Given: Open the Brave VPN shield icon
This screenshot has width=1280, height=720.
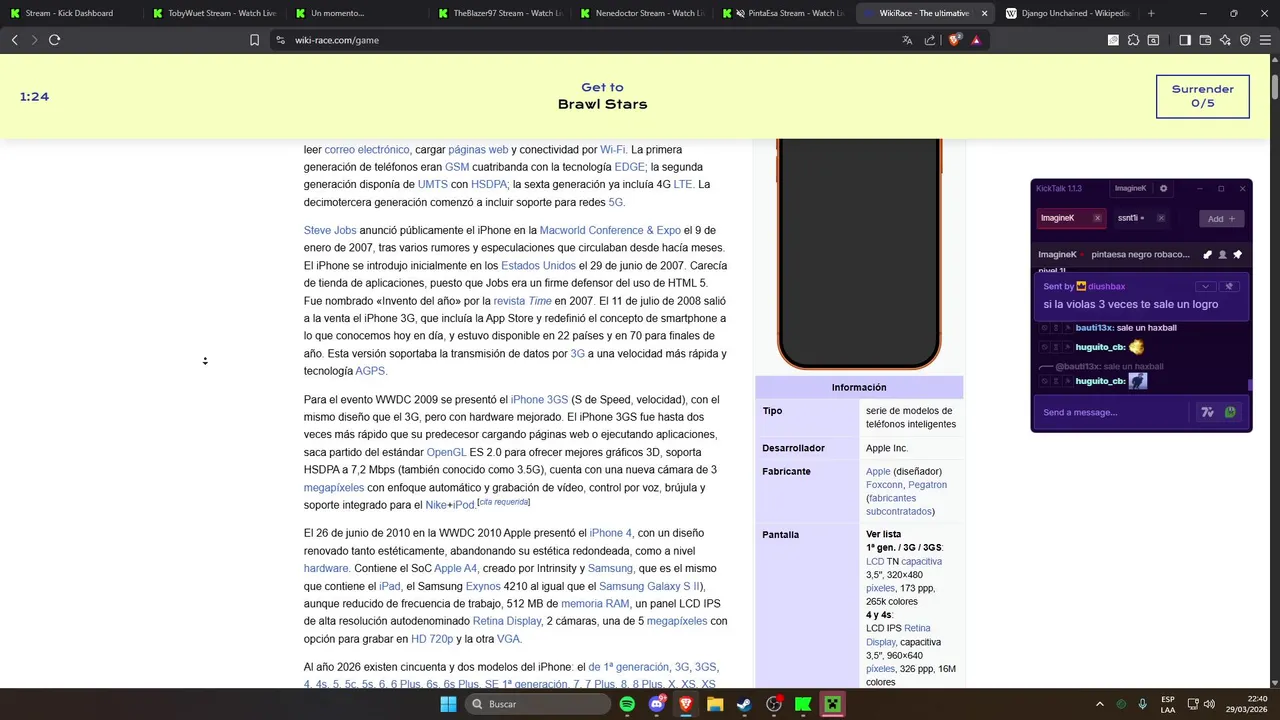Looking at the screenshot, I should point(1245,40).
